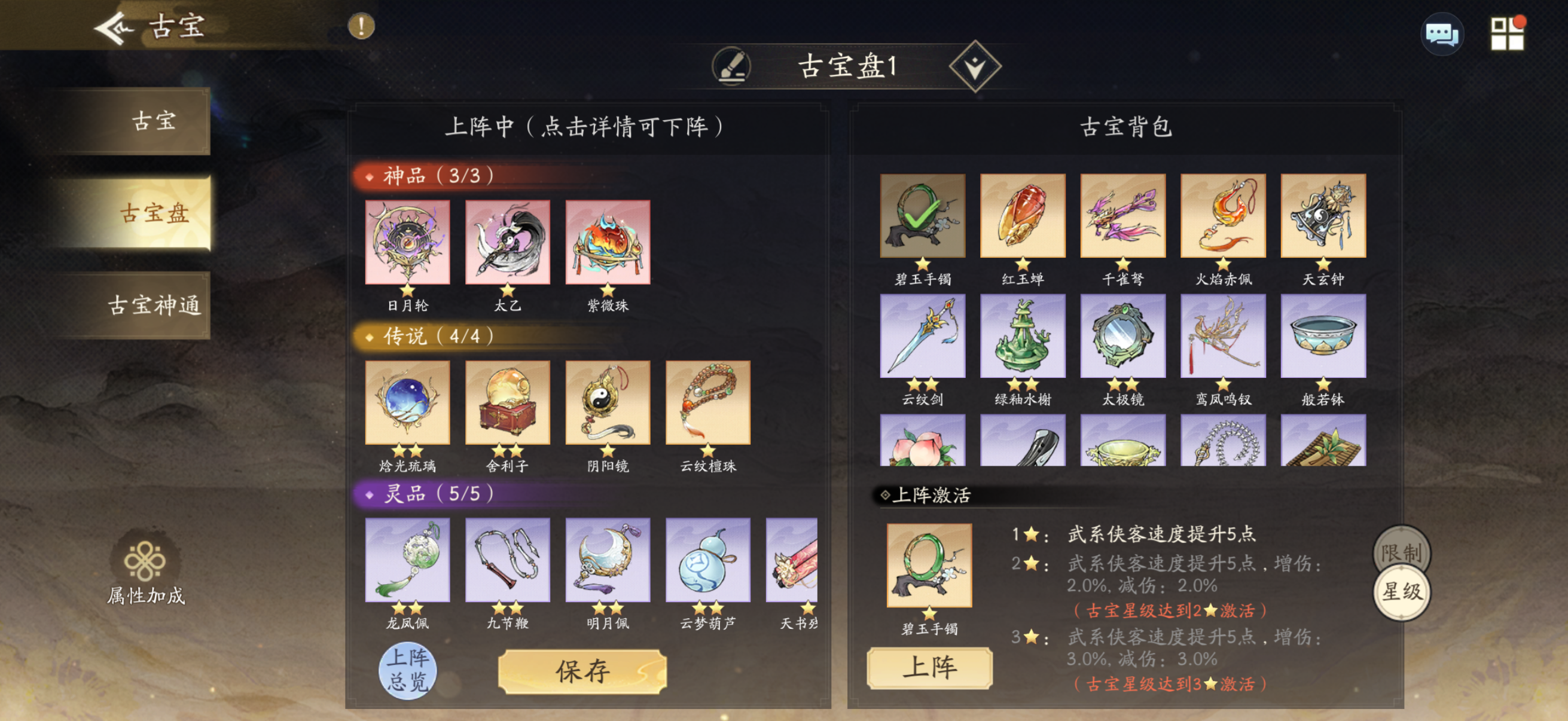This screenshot has height=721, width=1568.
Task: Go back using the 古宝 arrow icon
Action: coord(114,27)
